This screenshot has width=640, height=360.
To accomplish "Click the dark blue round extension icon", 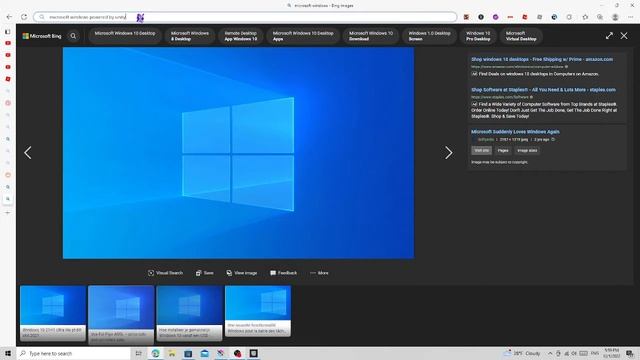I will click(554, 17).
